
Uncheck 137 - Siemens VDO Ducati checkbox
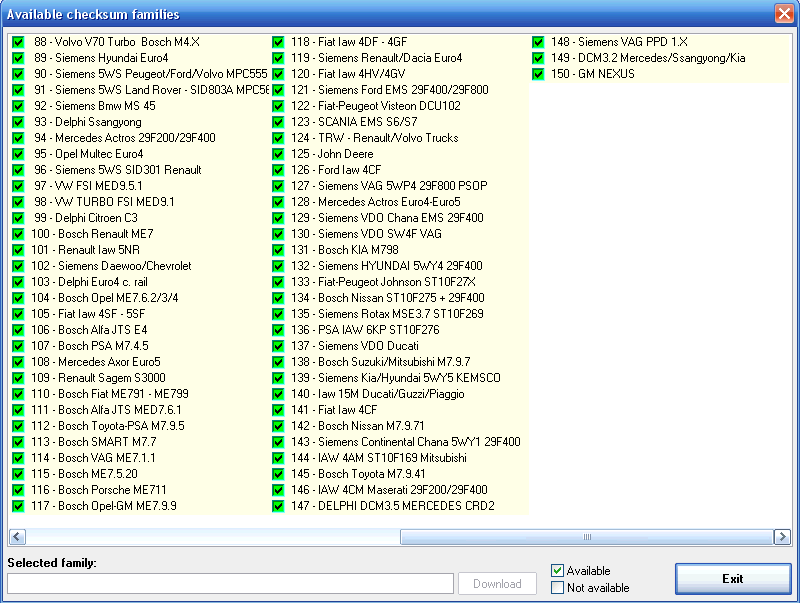(x=278, y=346)
